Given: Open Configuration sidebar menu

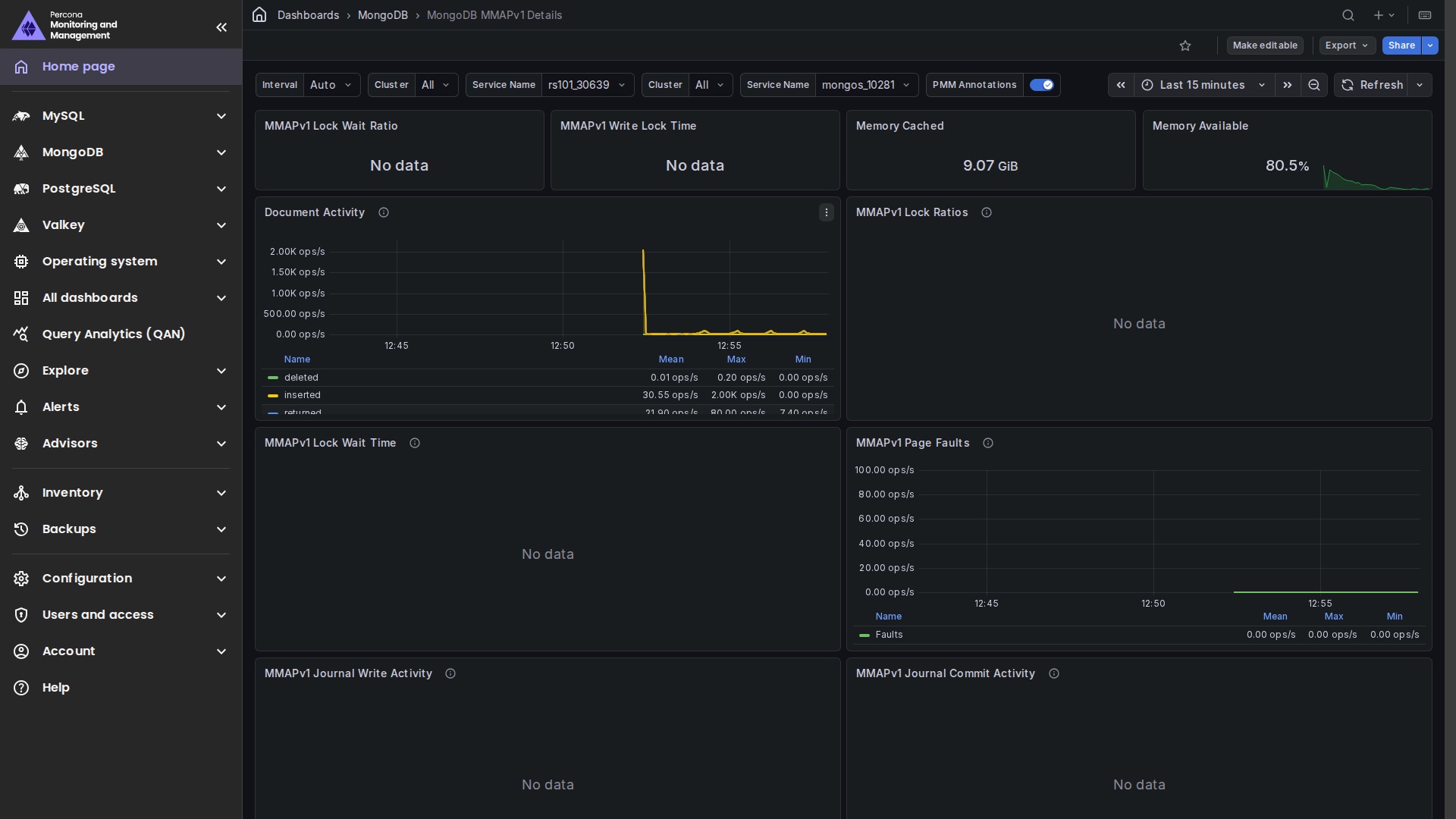Looking at the screenshot, I should tap(121, 579).
